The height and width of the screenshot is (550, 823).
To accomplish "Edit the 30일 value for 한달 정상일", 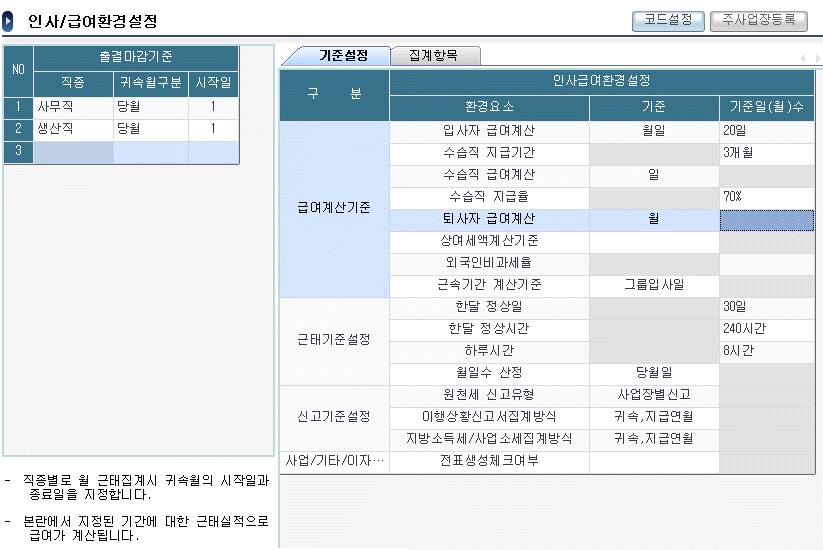I will (x=766, y=307).
